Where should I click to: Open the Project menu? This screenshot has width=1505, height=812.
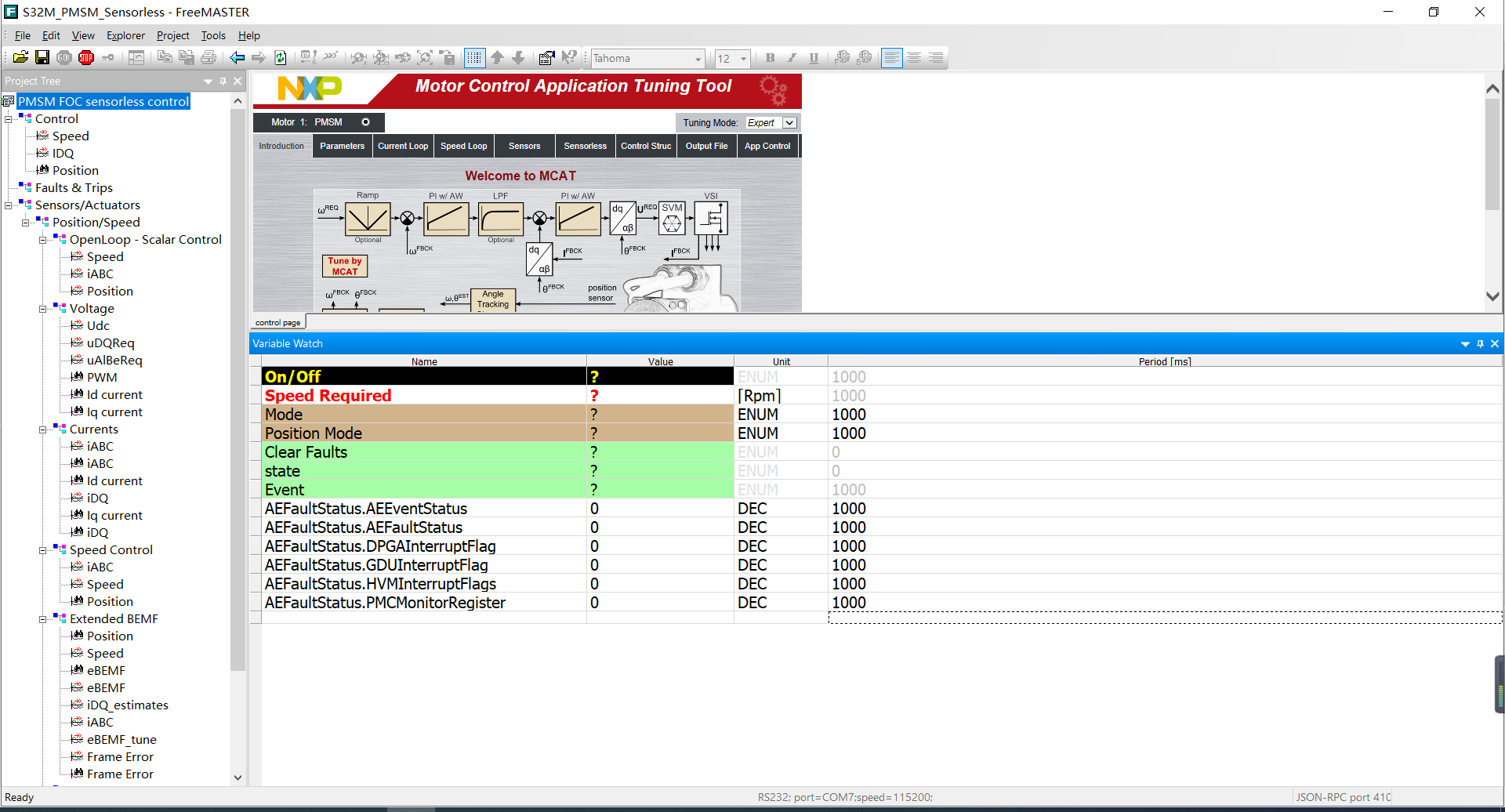pyautogui.click(x=172, y=35)
